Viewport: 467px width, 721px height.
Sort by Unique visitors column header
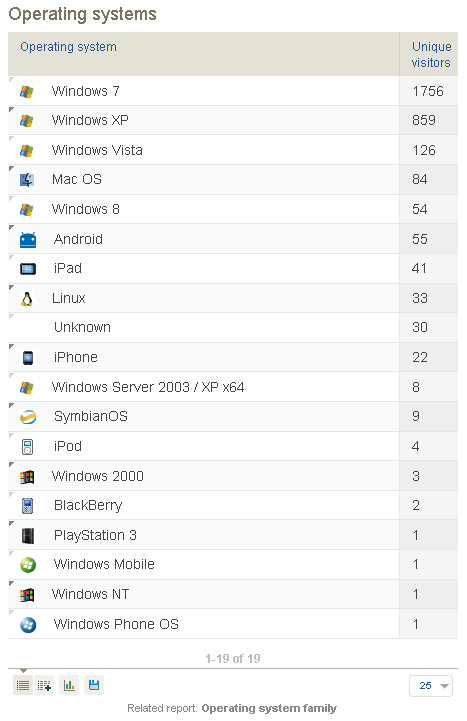(431, 55)
